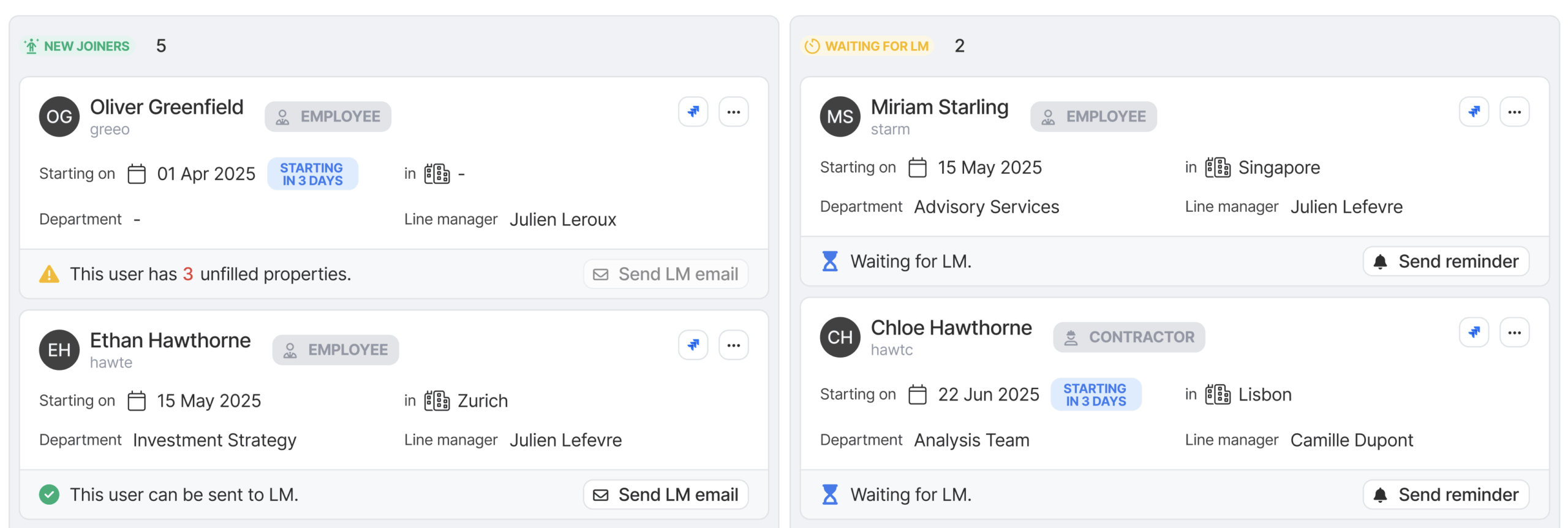The height and width of the screenshot is (528, 1568).
Task: Send reminder for Miriam Starling
Action: [1445, 262]
